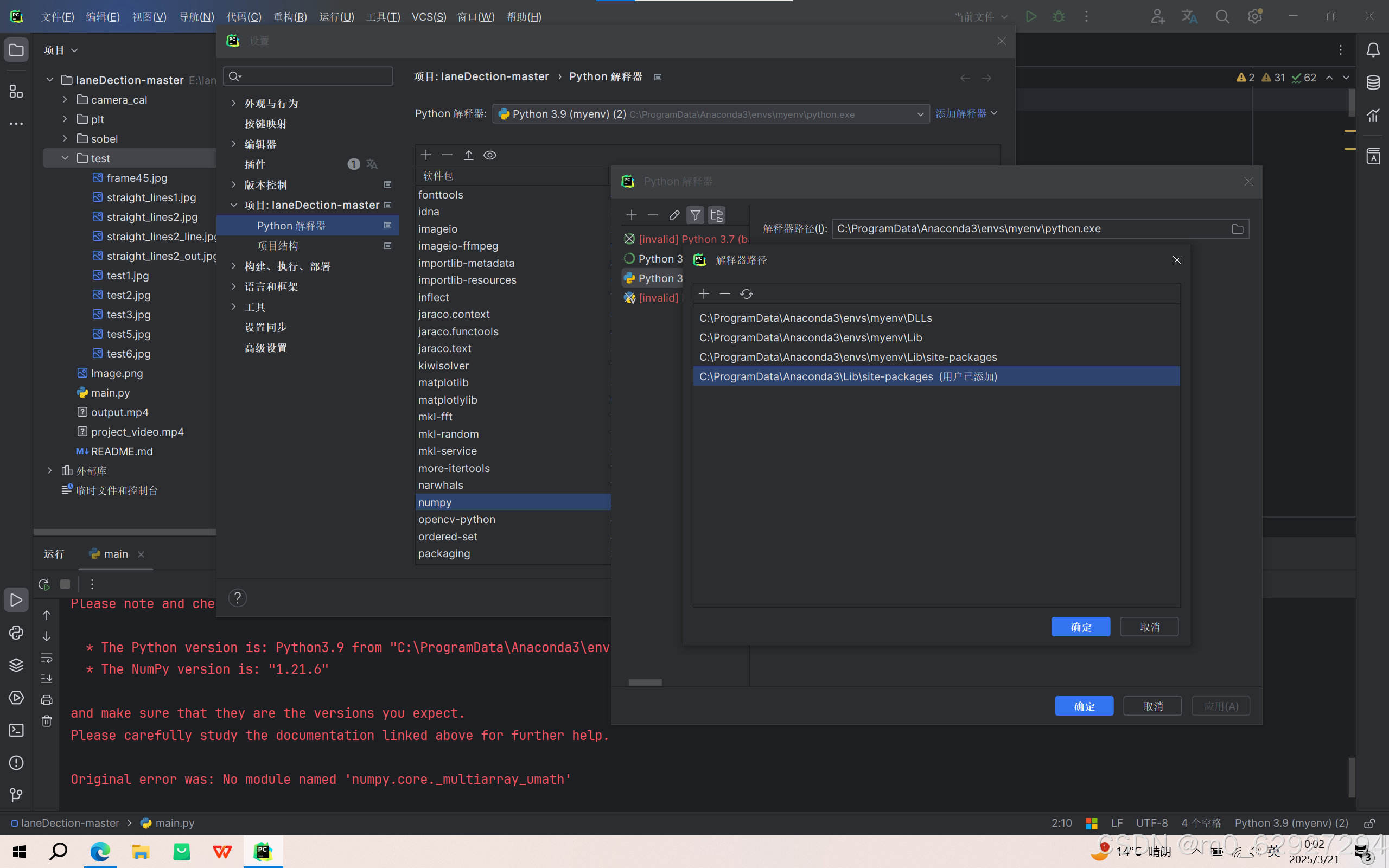
Task: Click the folder browse icon in interpreter path field
Action: coord(1237,229)
